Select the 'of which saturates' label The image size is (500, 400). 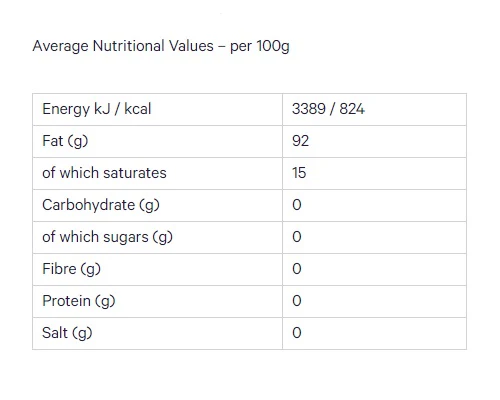(104, 173)
